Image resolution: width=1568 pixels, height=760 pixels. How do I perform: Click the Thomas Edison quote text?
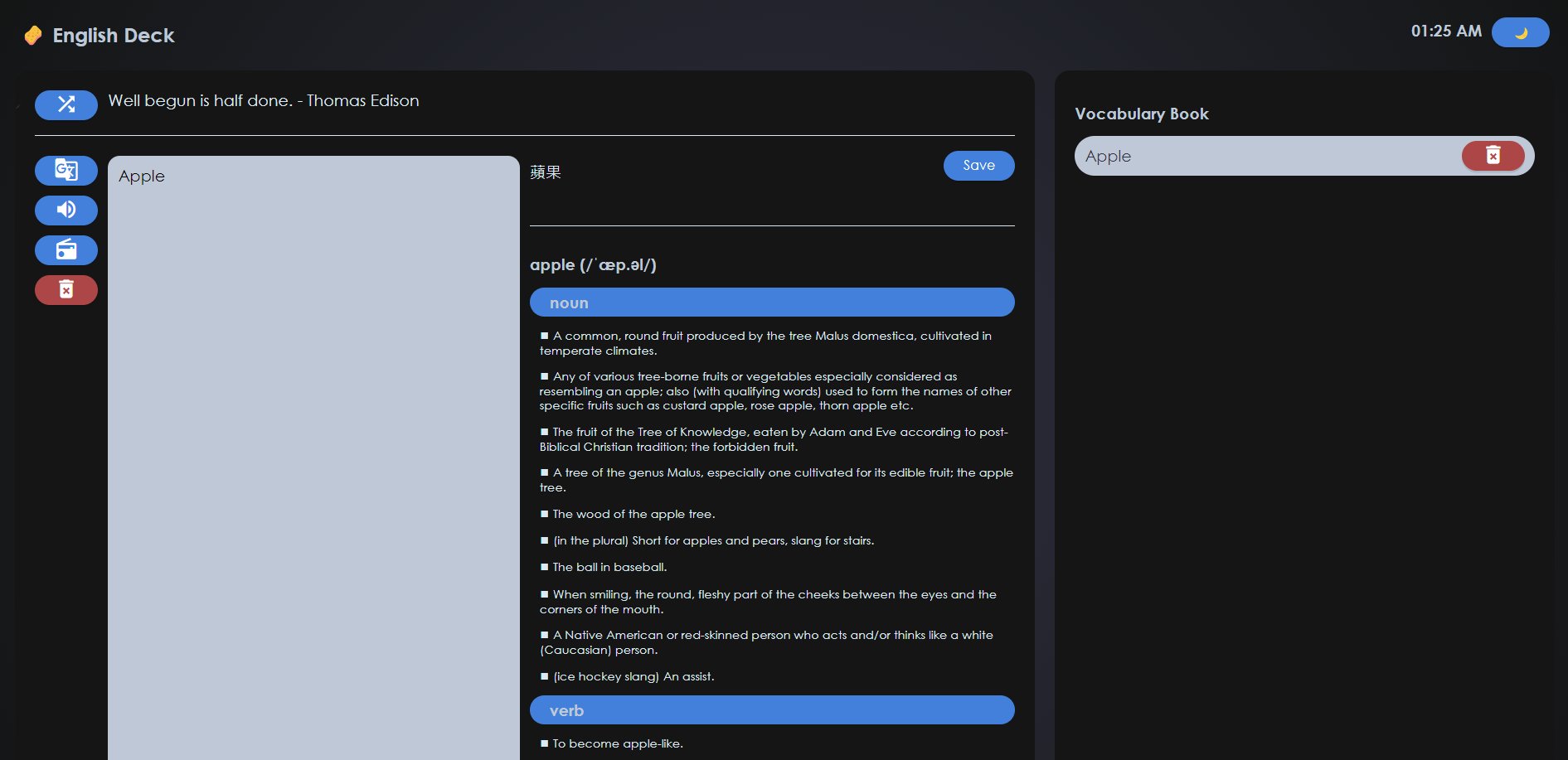tap(264, 101)
